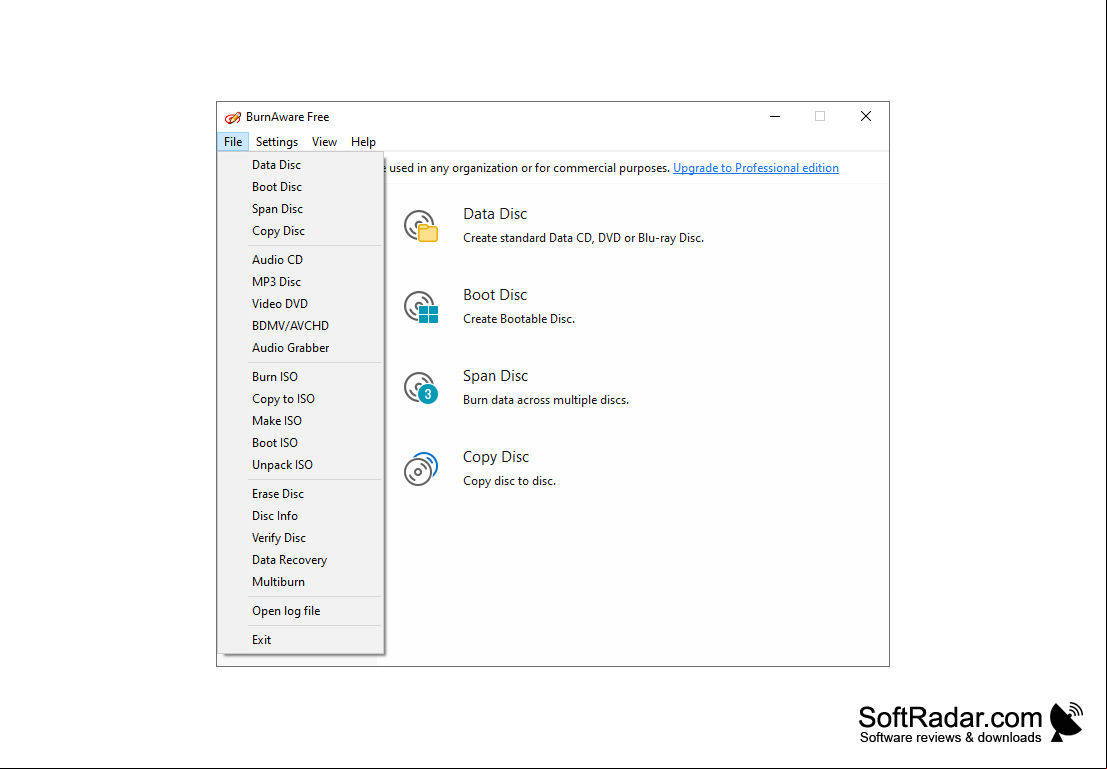Screen dimensions: 1107x769
Task: Click the Data Disc title in main panel
Action: [495, 214]
